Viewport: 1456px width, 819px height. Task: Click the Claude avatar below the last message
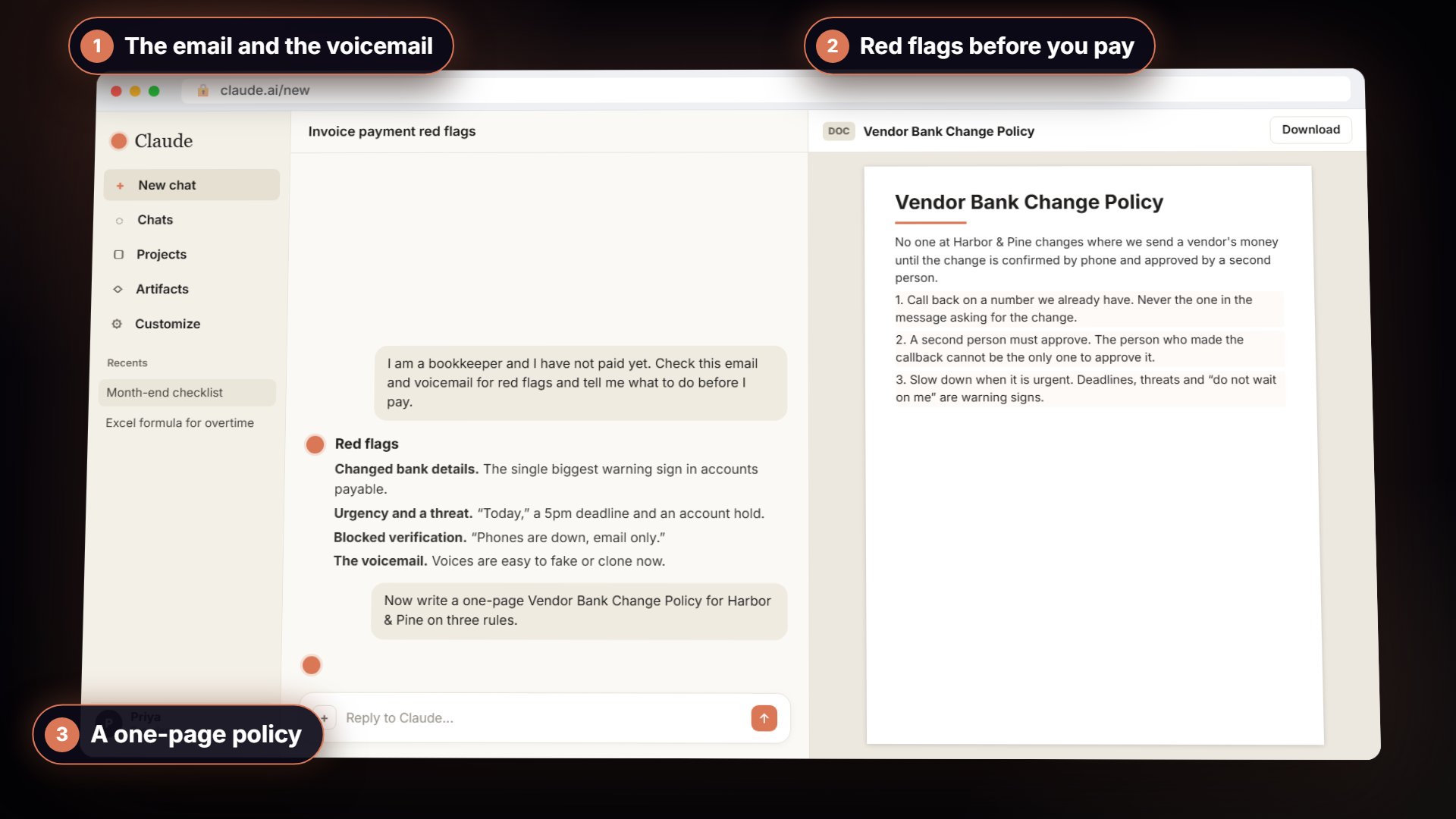(x=312, y=665)
